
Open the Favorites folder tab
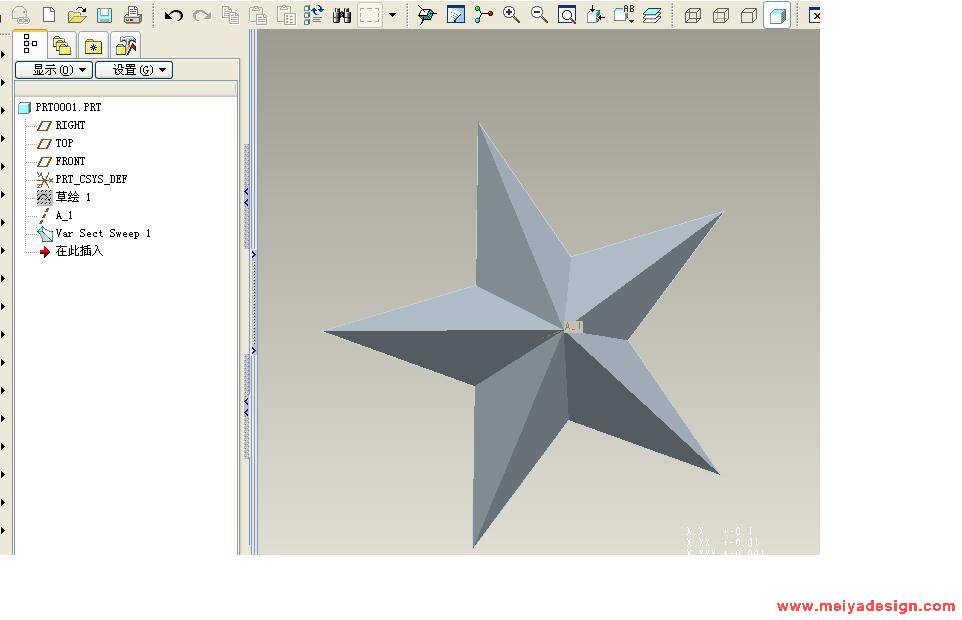pyautogui.click(x=93, y=46)
